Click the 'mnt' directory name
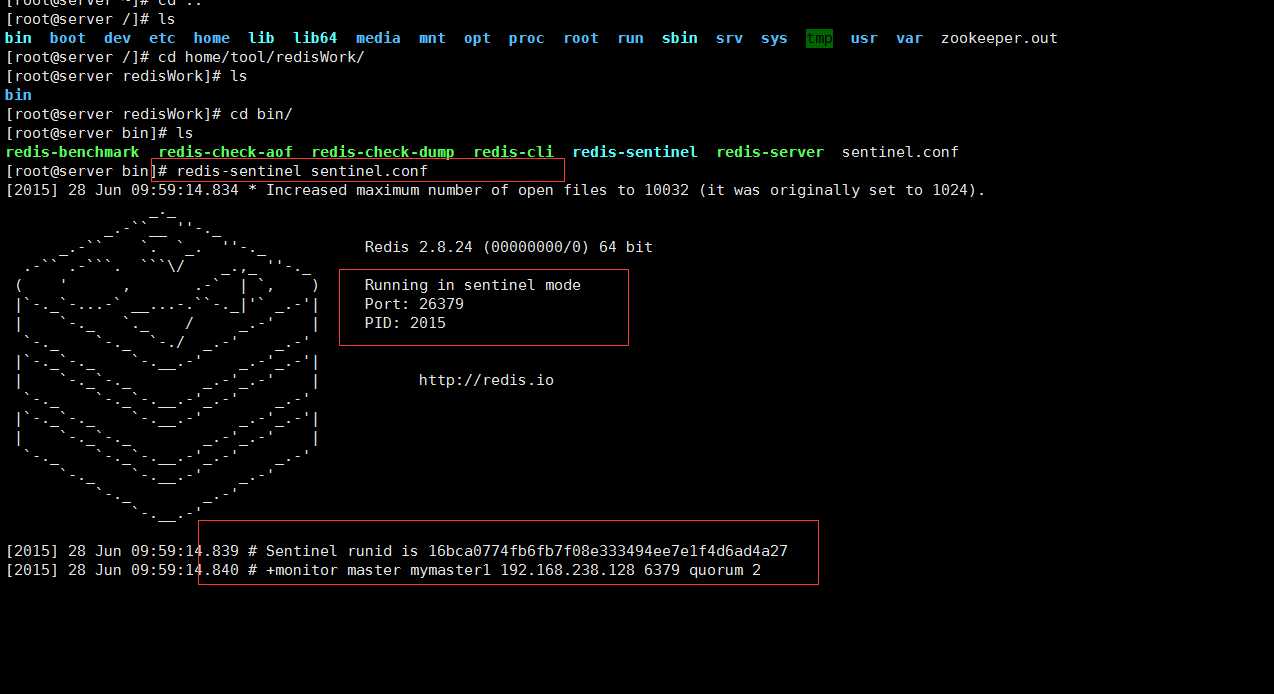 pyautogui.click(x=432, y=38)
